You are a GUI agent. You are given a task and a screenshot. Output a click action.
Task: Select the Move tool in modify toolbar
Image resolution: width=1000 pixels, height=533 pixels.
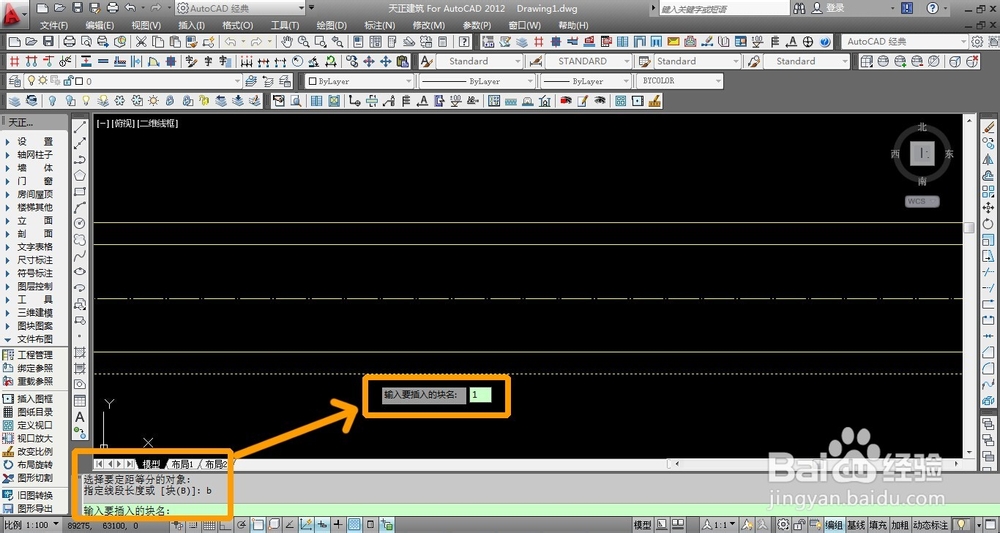(x=988, y=207)
